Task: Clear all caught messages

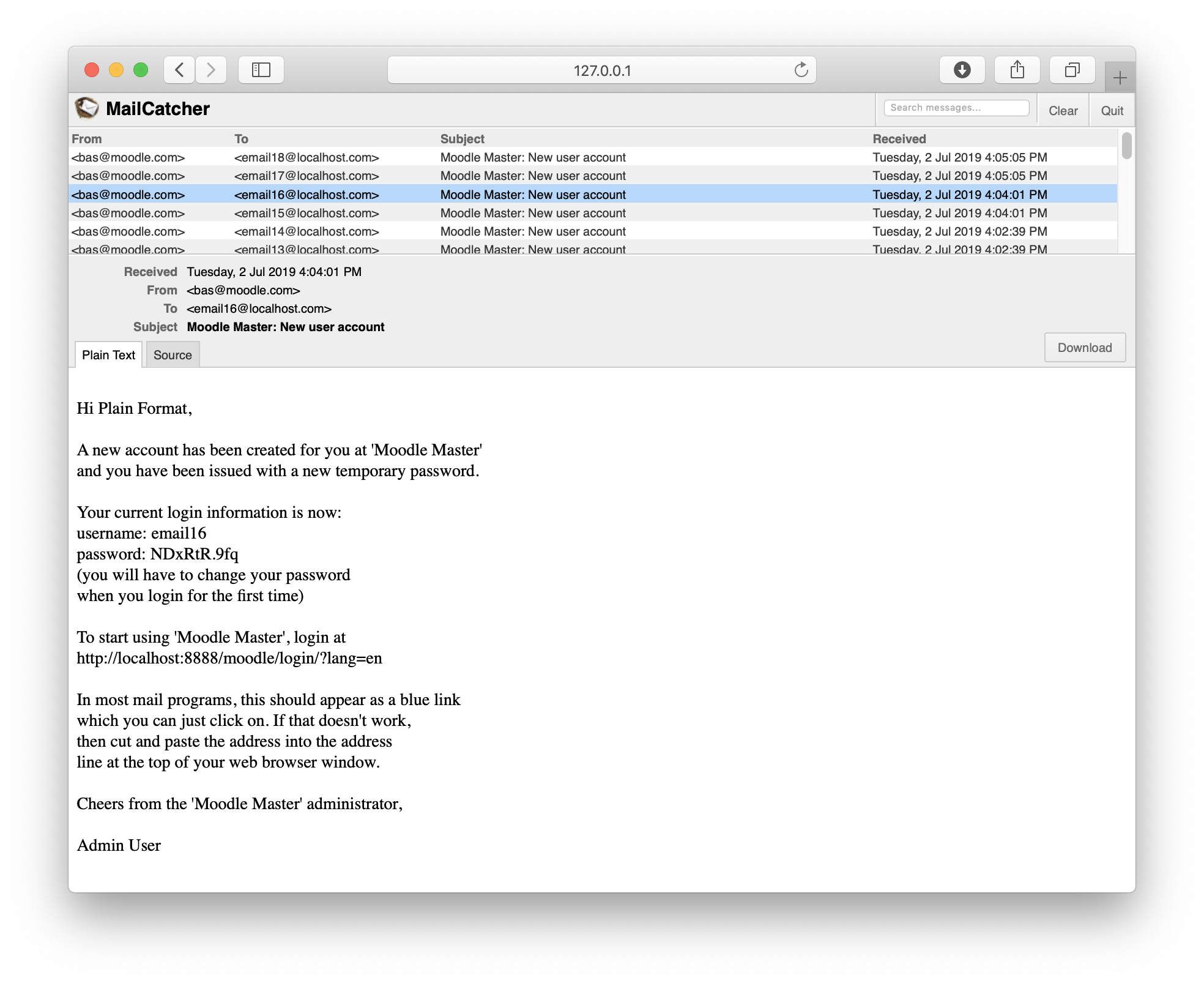Action: [1063, 111]
